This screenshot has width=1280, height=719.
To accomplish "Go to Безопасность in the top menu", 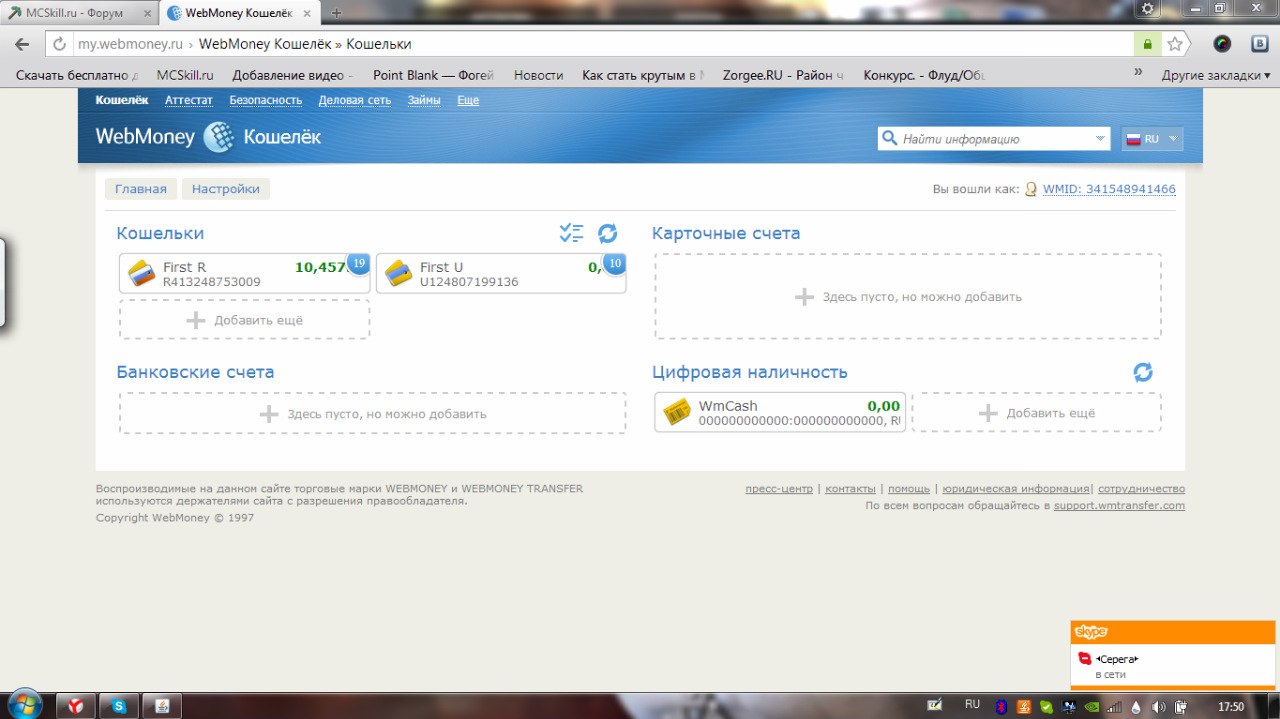I will tap(266, 100).
